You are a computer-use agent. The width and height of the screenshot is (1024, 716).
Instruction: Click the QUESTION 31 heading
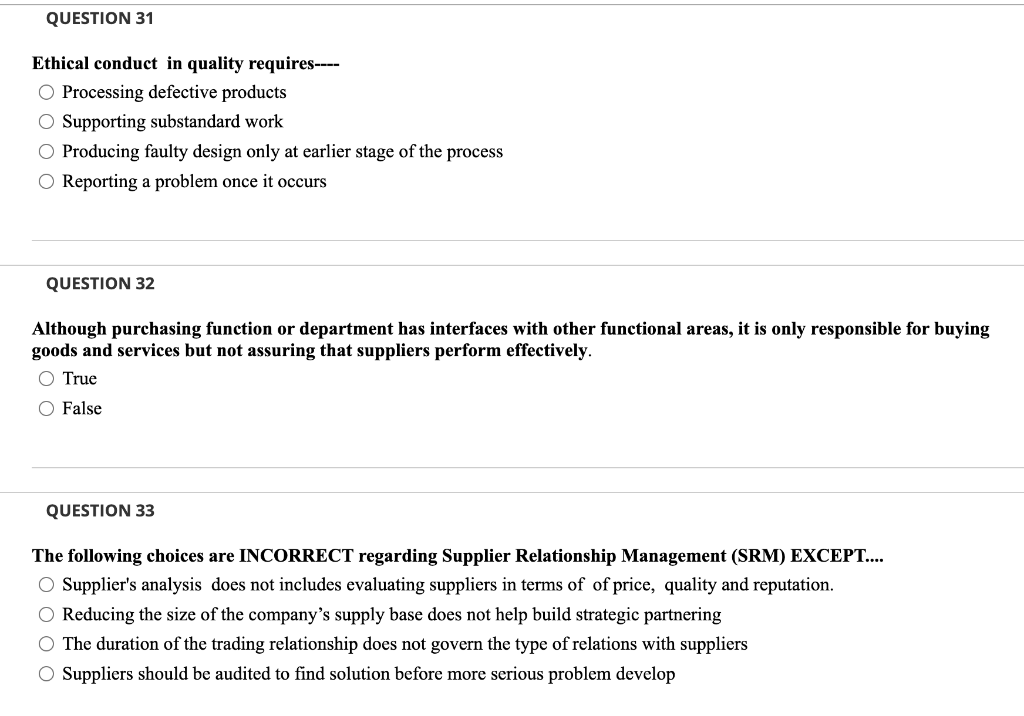coord(100,17)
